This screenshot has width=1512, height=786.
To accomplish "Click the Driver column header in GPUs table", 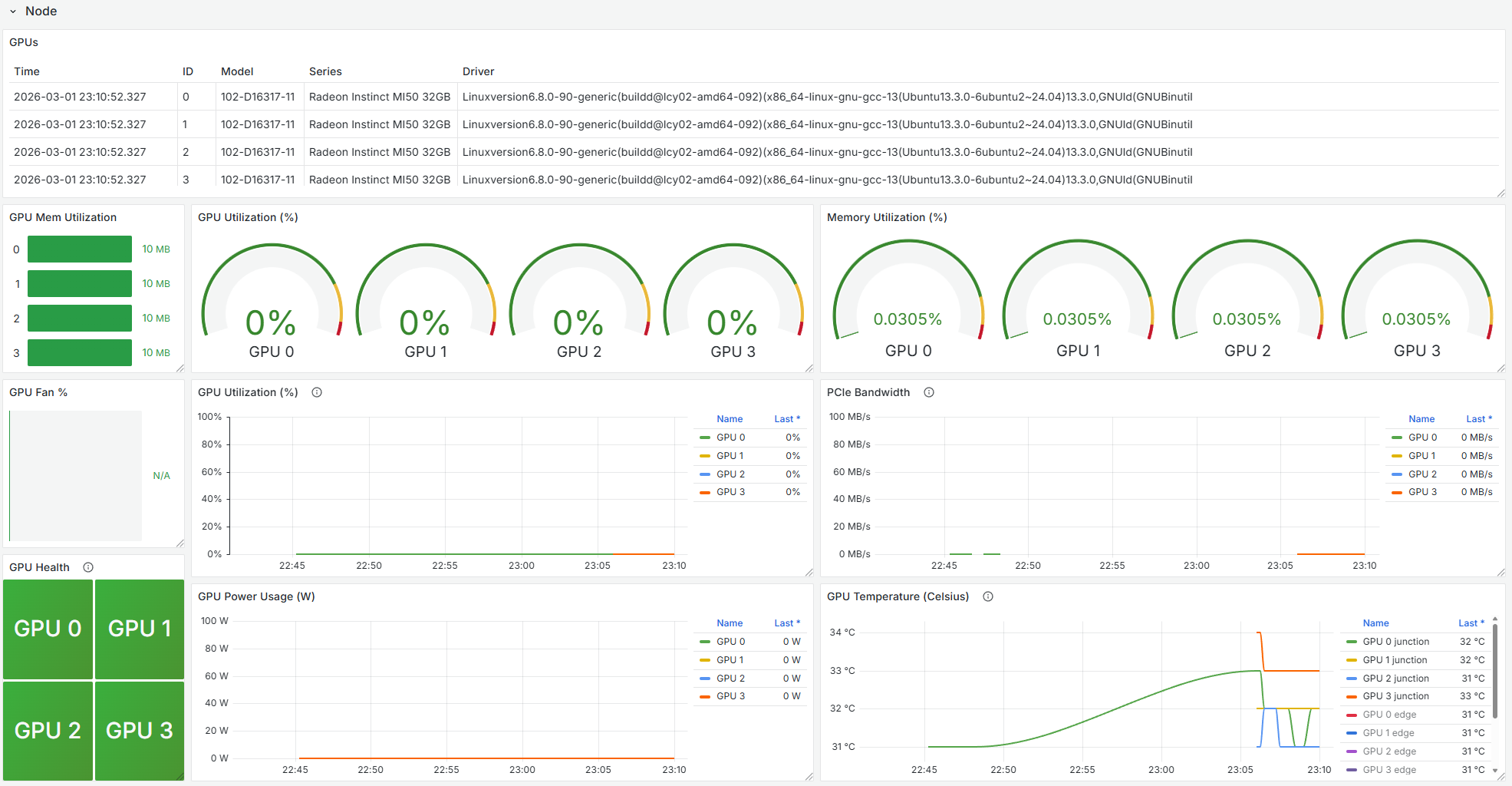I will point(478,71).
